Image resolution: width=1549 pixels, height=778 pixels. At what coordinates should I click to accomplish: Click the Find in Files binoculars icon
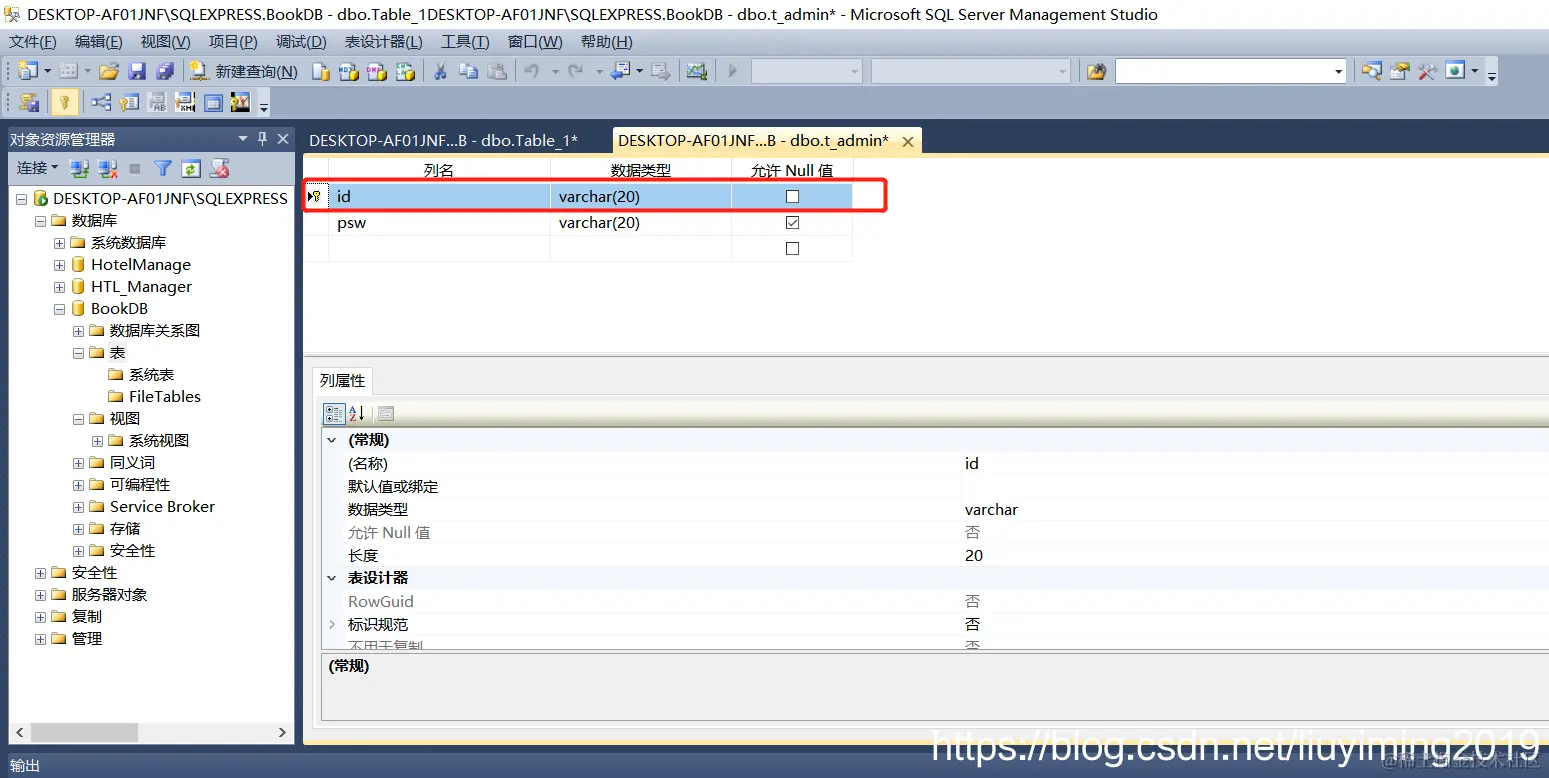click(1097, 71)
